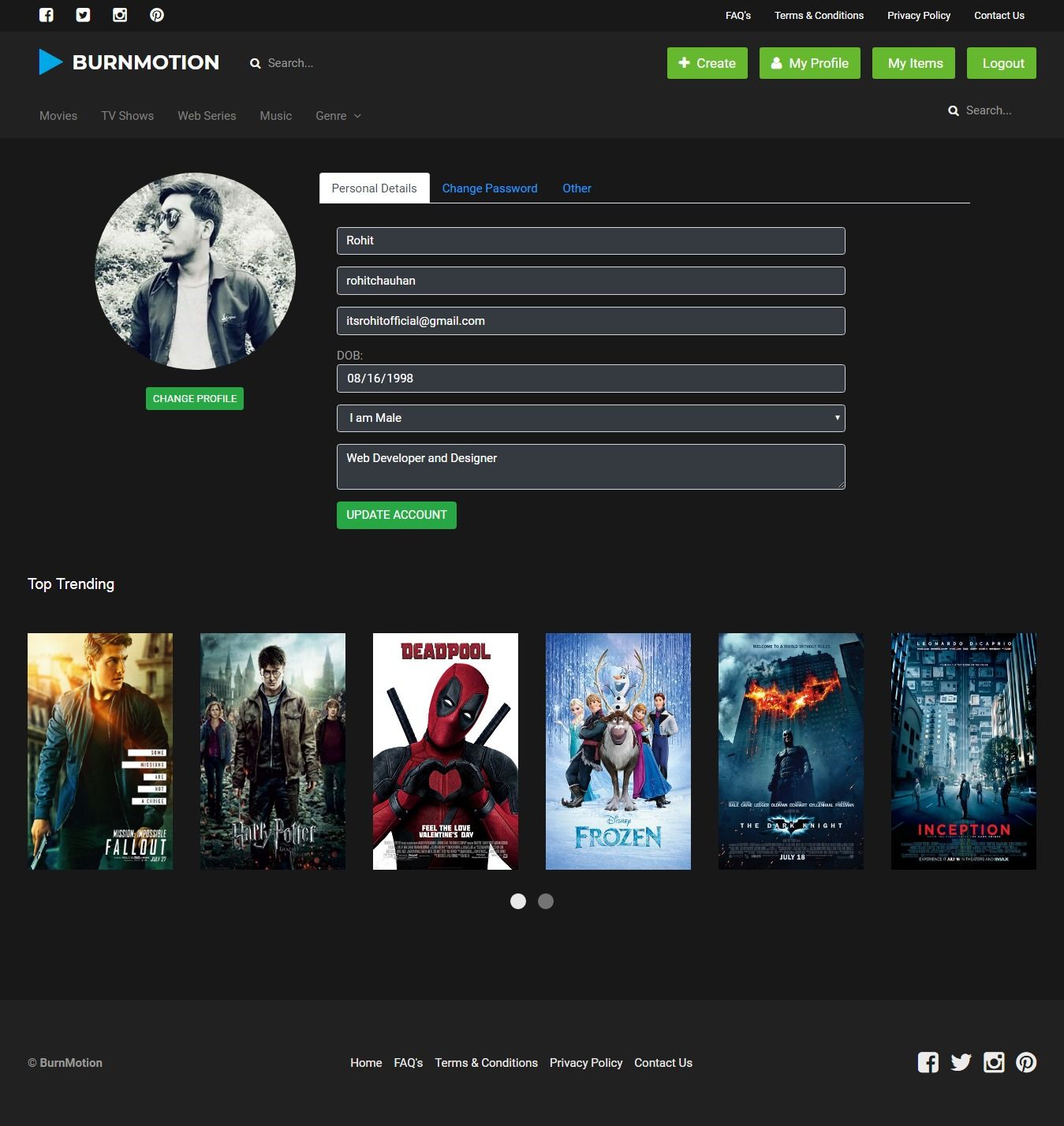
Task: Click search magnifier icon in navigation row
Action: 954,111
